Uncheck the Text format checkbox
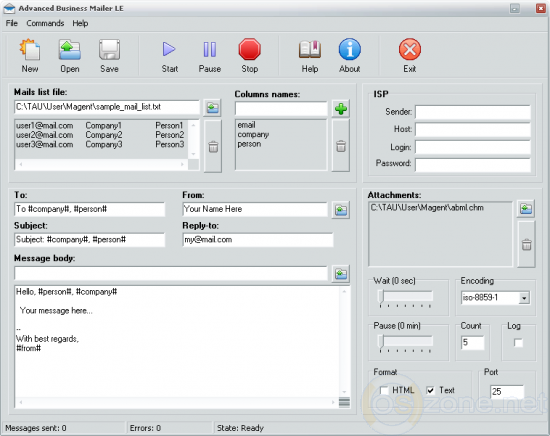 [430, 390]
